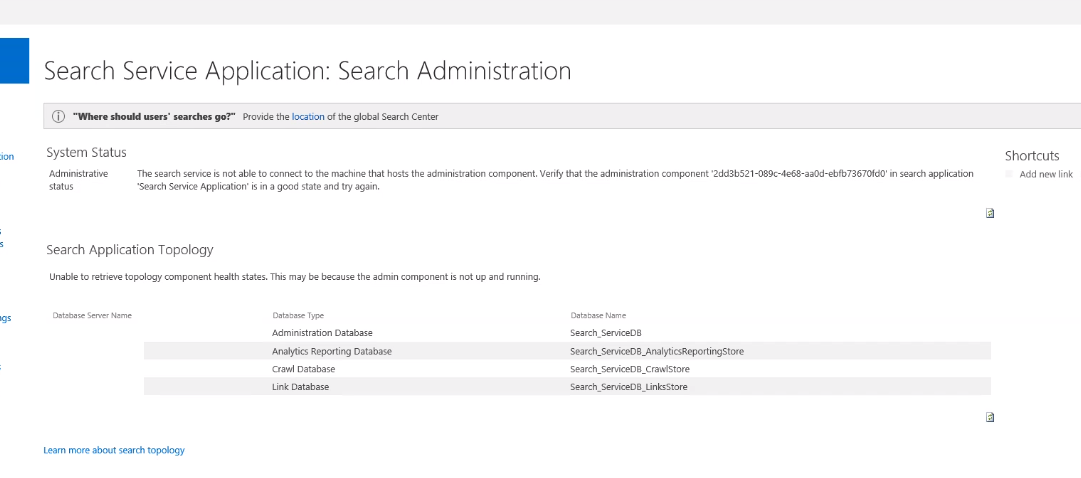Image resolution: width=1081 pixels, height=478 pixels.
Task: Click the Search_ServiceDB_AnalyticsReportingStore database name
Action: 656,351
